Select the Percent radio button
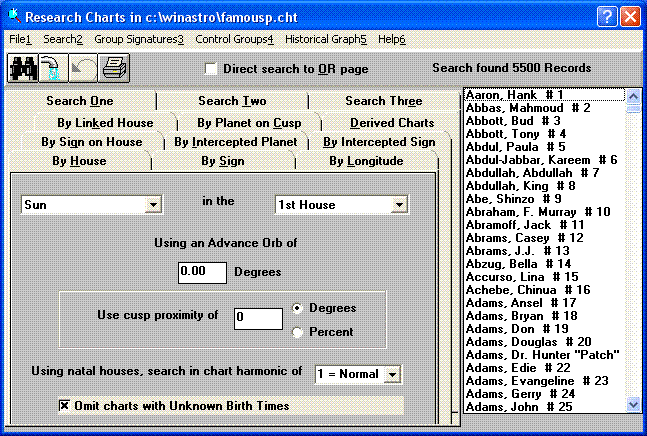 297,332
